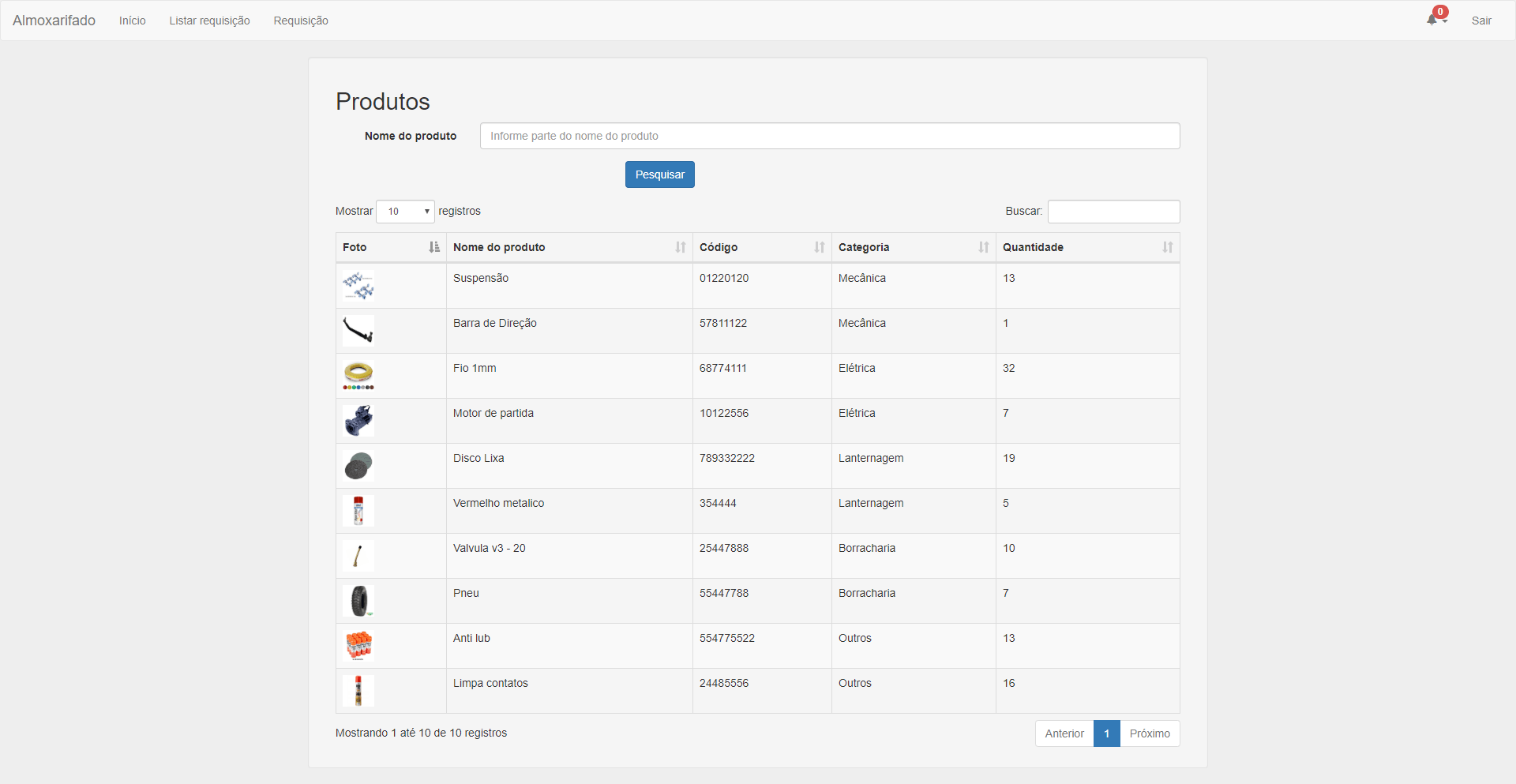Navigate to Início in navbar
This screenshot has height=784, width=1516.
tap(132, 21)
